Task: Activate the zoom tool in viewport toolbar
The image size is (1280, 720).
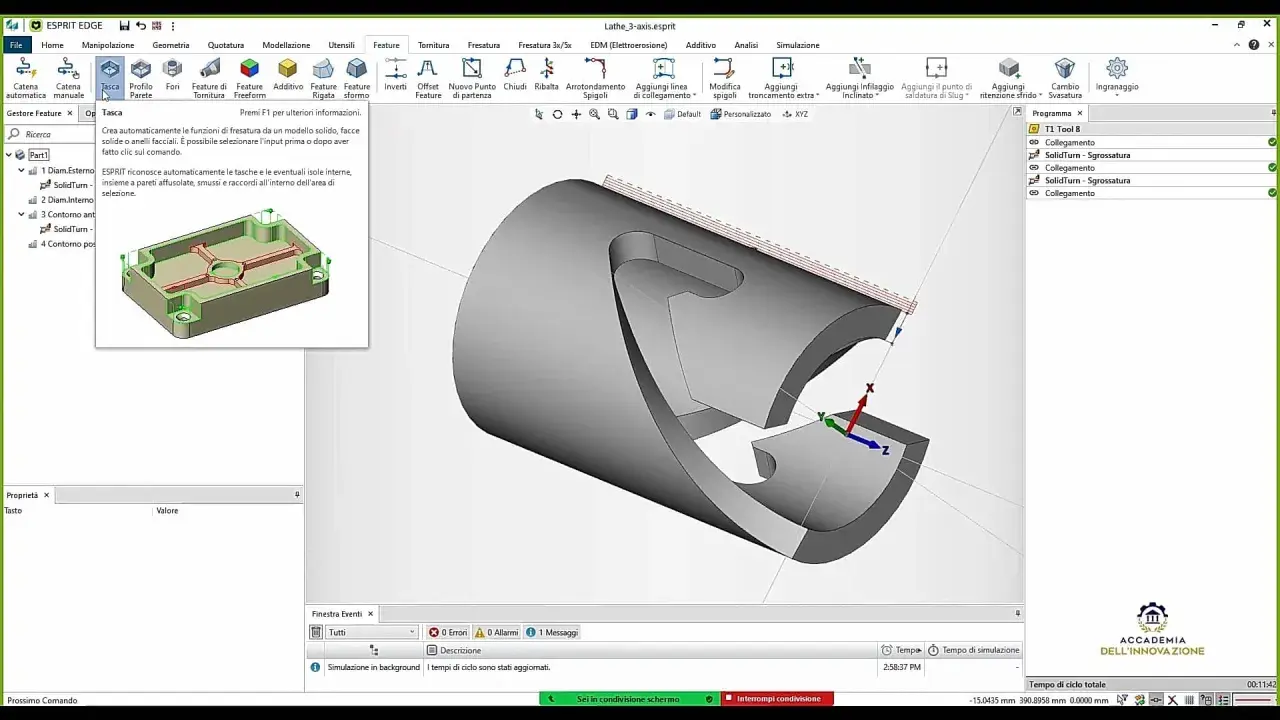Action: coord(594,114)
